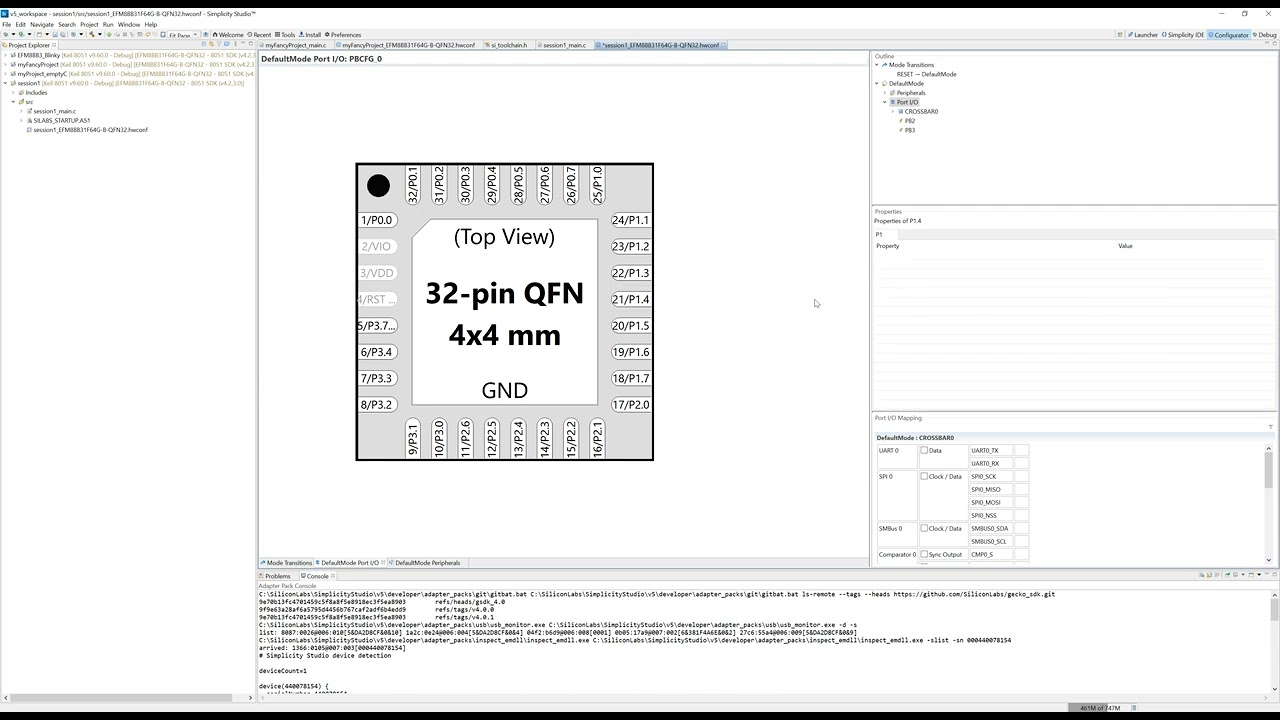This screenshot has height=720, width=1280.
Task: Click the SPI0_MISO signal cell
Action: (x=991, y=489)
